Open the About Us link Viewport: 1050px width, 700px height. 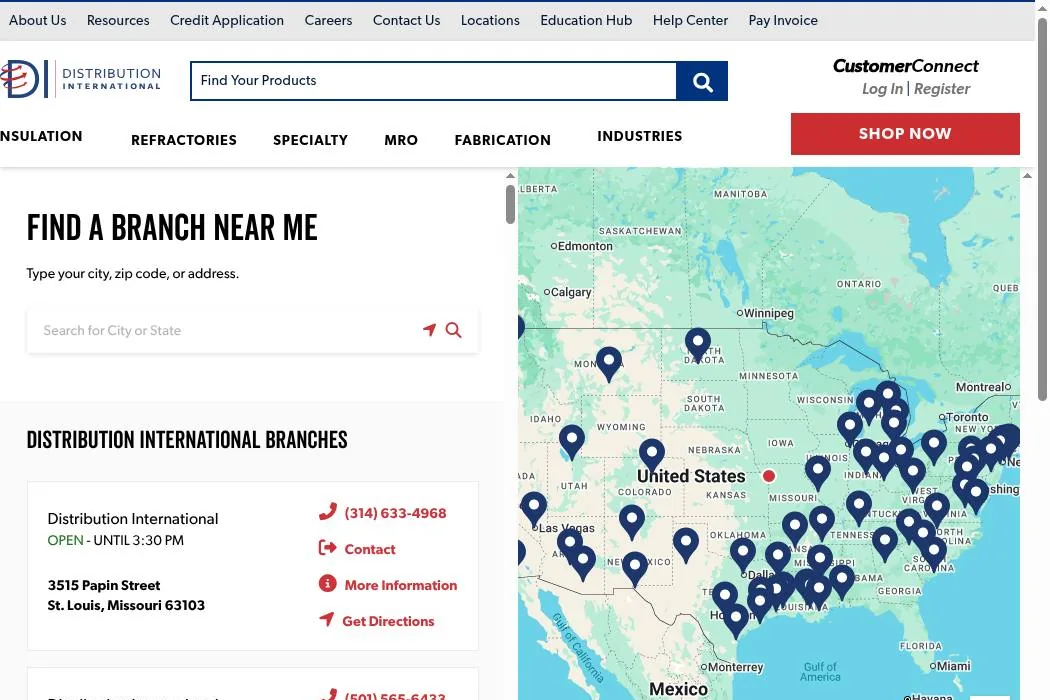(x=38, y=21)
